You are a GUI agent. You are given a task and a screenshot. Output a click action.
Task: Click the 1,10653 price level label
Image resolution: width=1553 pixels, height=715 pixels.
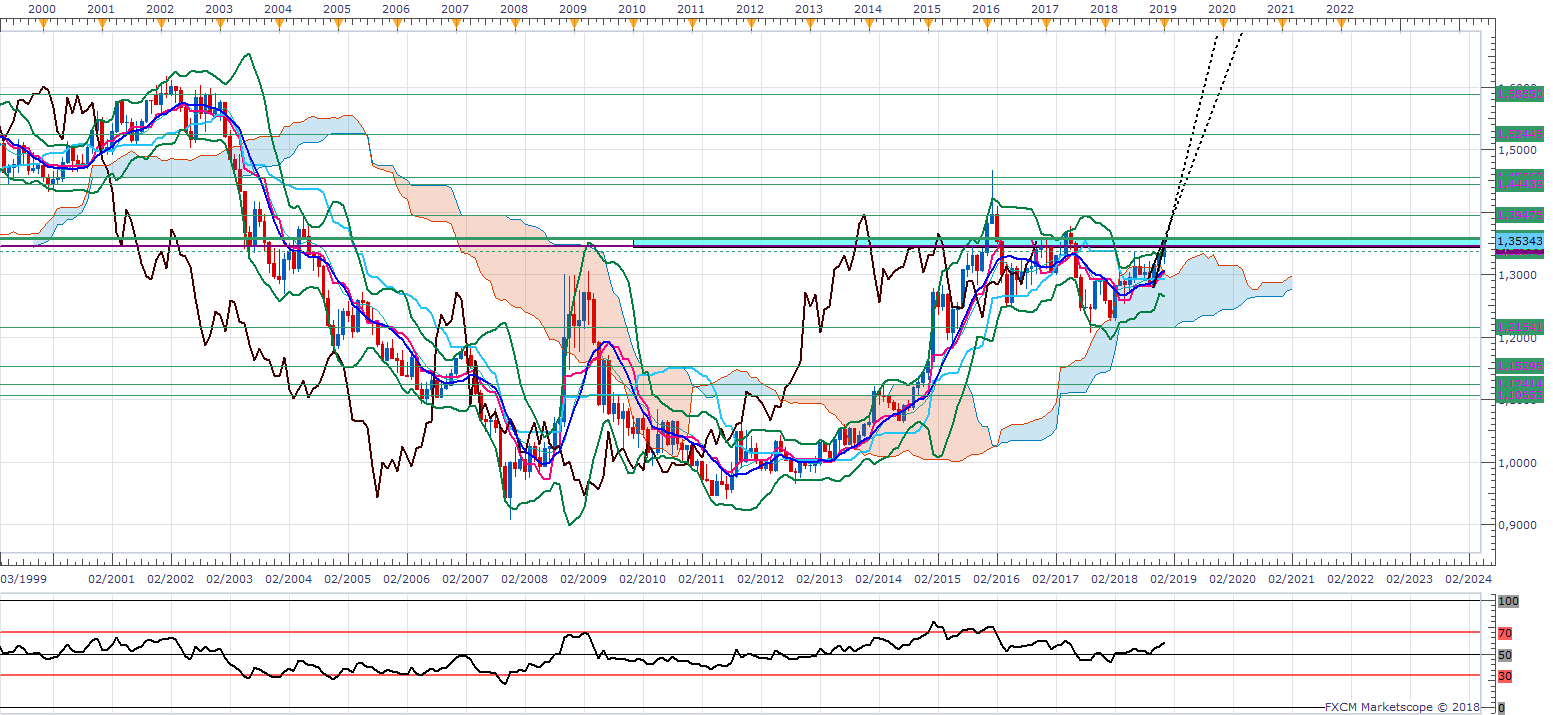pos(1519,396)
